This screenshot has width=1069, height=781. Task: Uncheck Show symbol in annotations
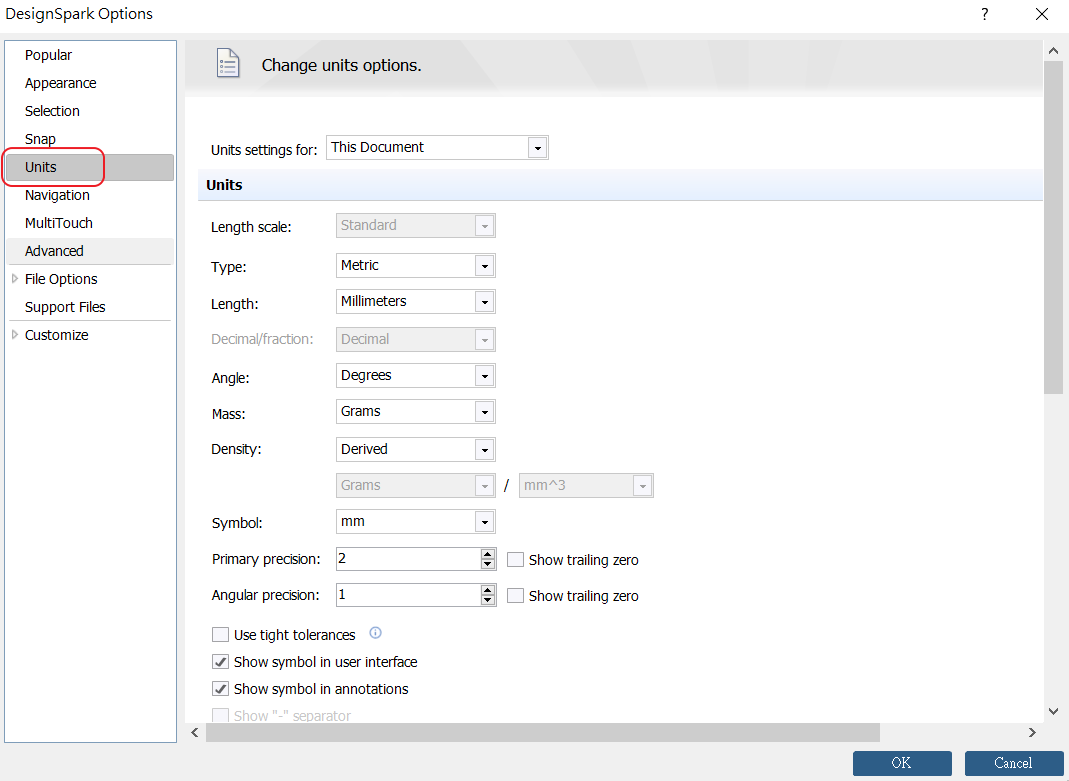tap(220, 689)
